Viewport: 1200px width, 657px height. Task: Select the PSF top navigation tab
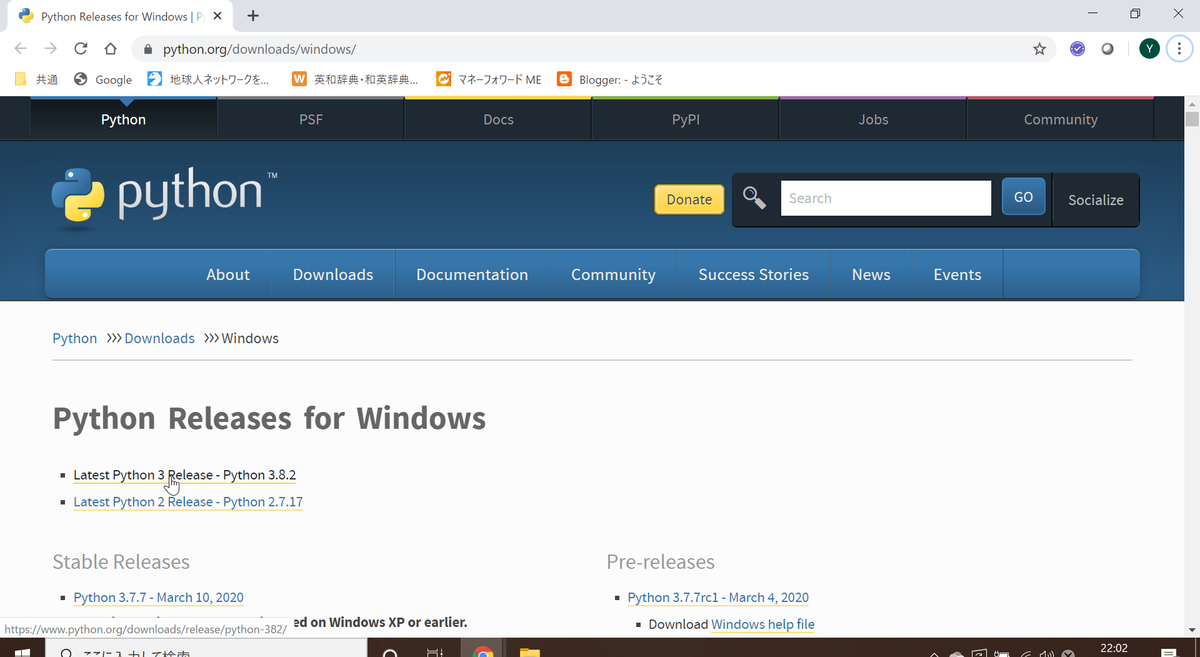point(311,119)
